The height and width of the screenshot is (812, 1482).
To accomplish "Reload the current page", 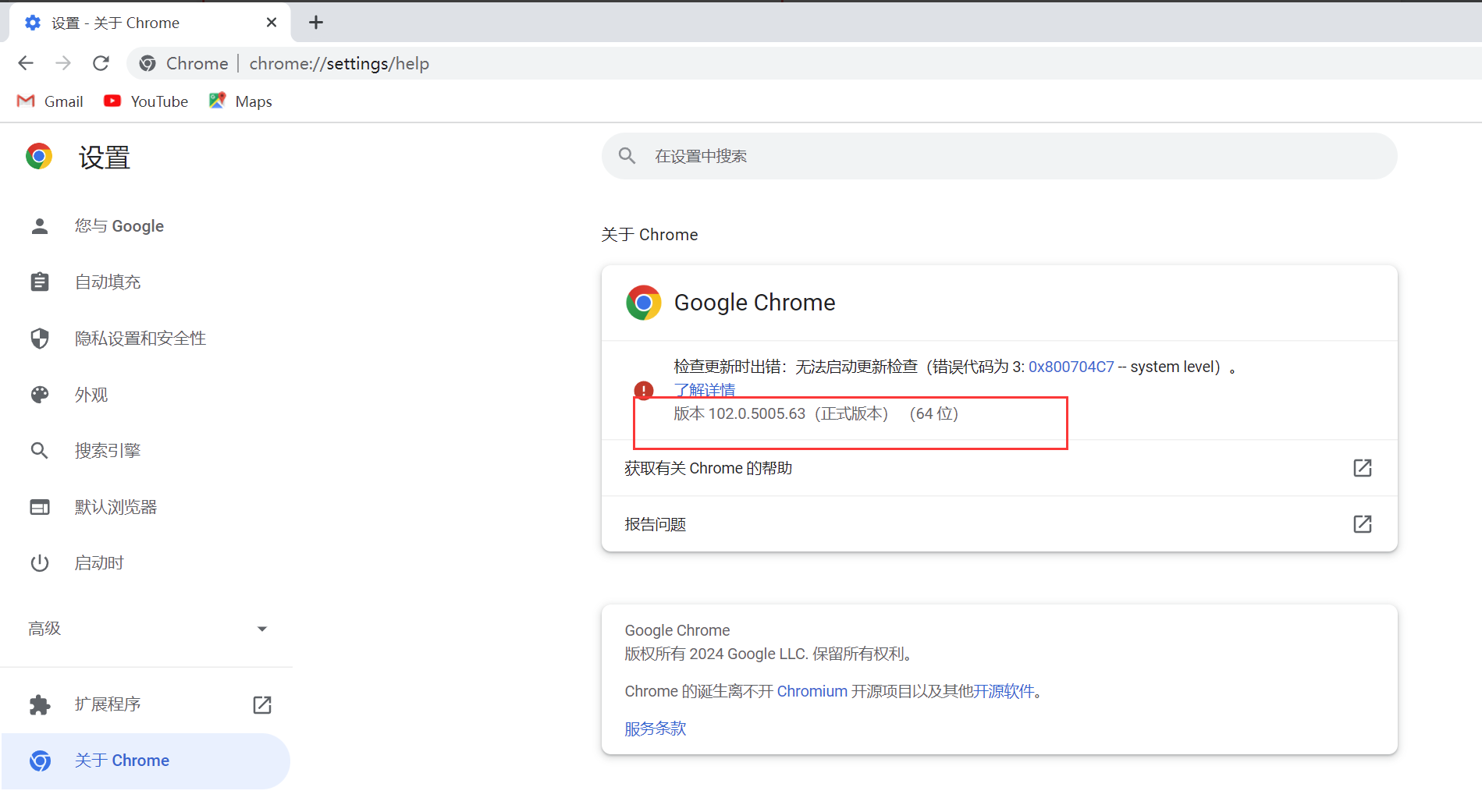I will 101,63.
